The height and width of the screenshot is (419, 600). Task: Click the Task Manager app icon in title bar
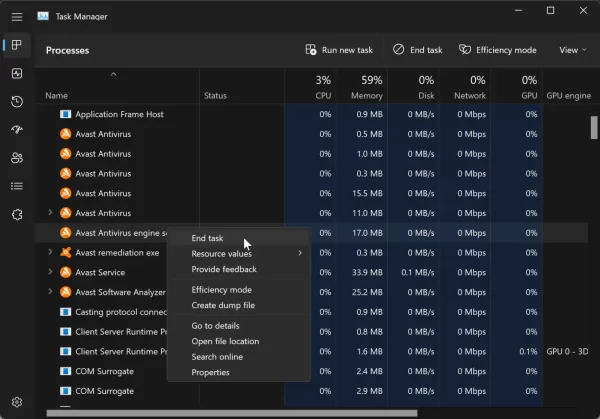pyautogui.click(x=43, y=16)
